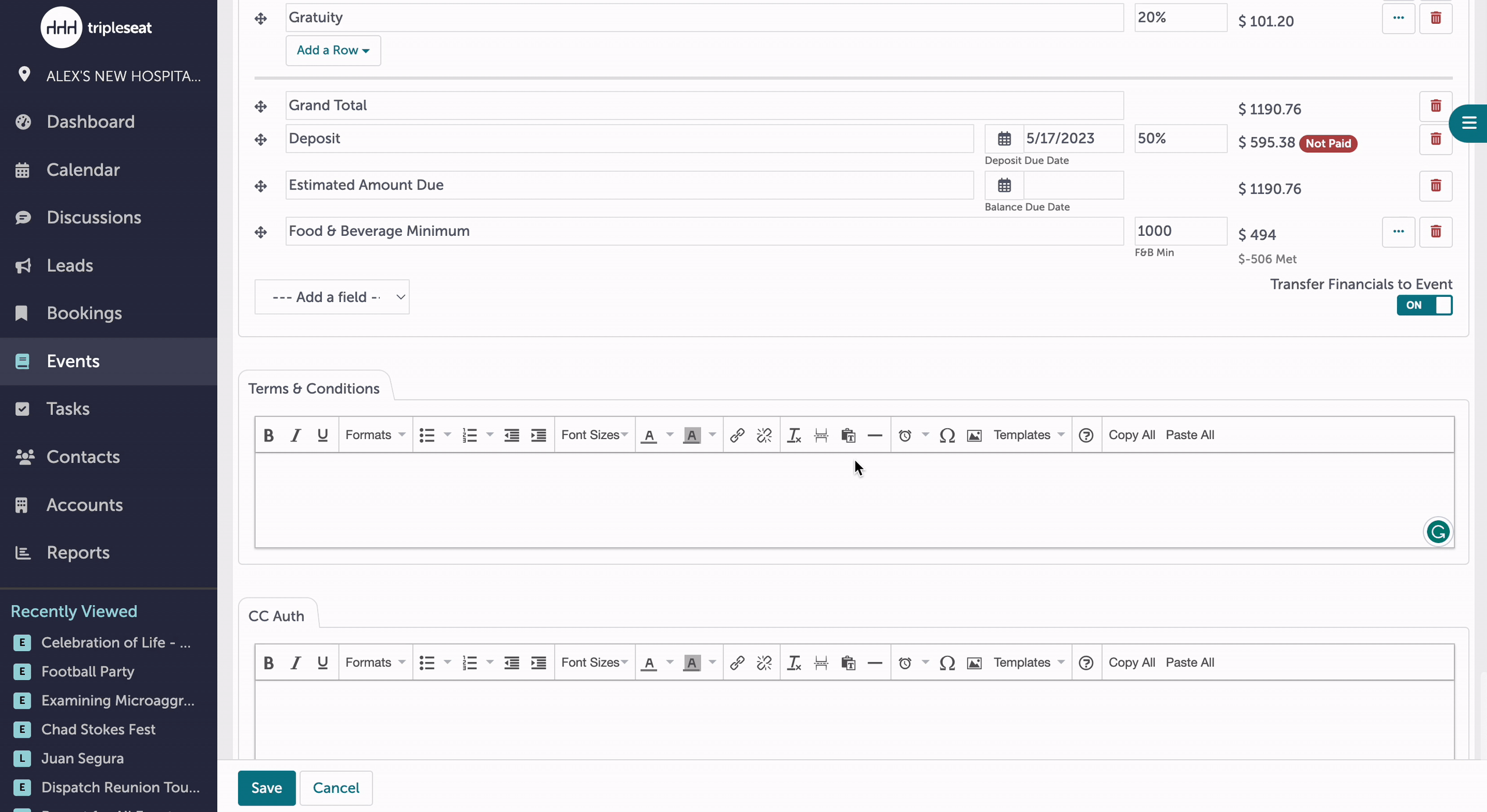Insert image in Terms & Conditions editor

[x=974, y=435]
